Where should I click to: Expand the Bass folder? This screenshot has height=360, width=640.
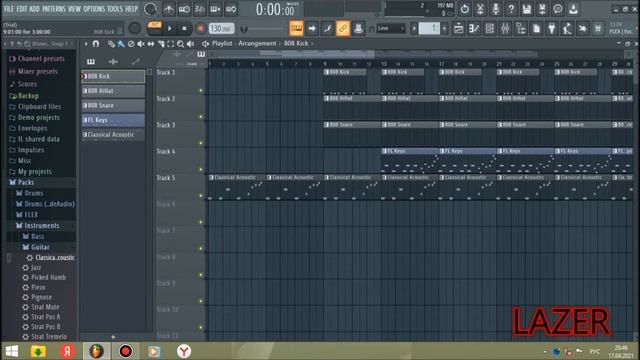(38, 236)
